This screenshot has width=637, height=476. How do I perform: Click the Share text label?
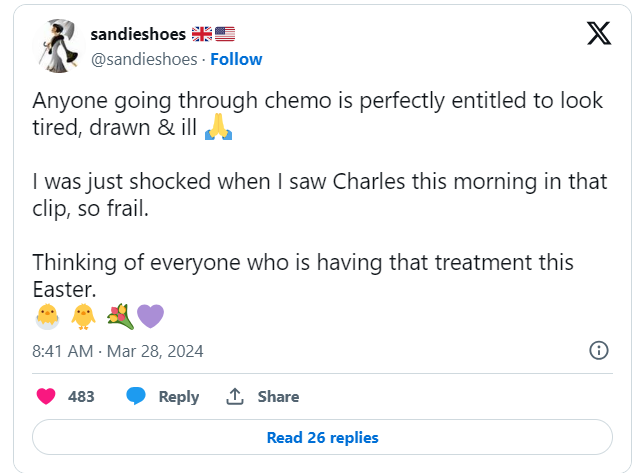pos(278,397)
